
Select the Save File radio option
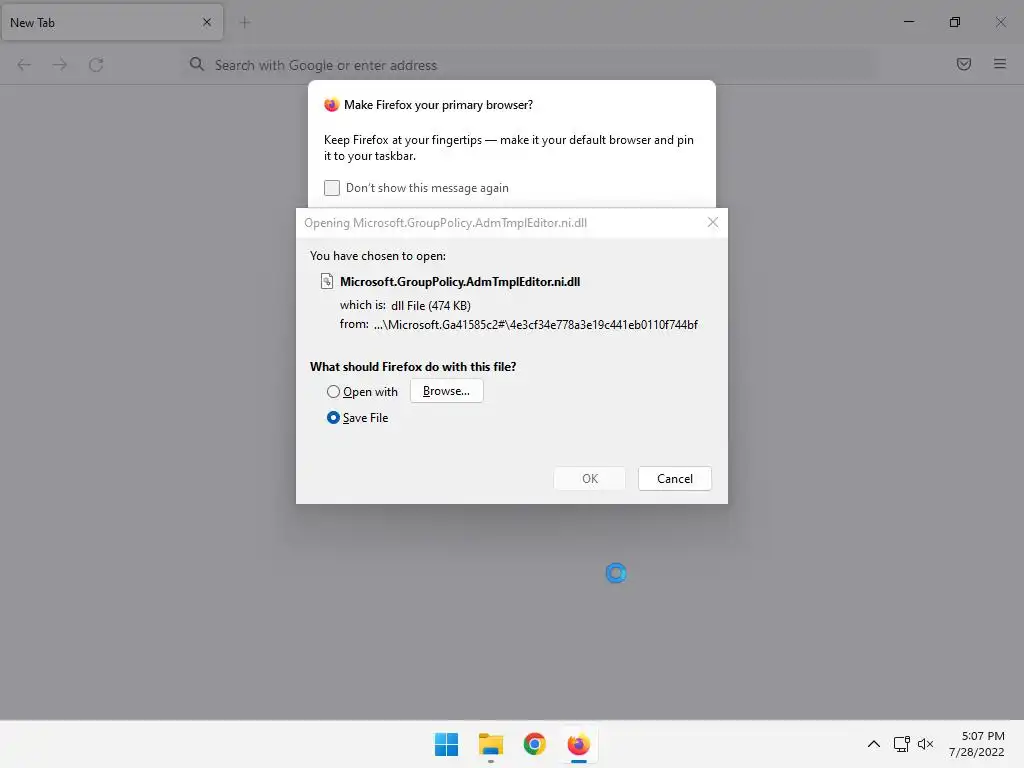point(333,417)
